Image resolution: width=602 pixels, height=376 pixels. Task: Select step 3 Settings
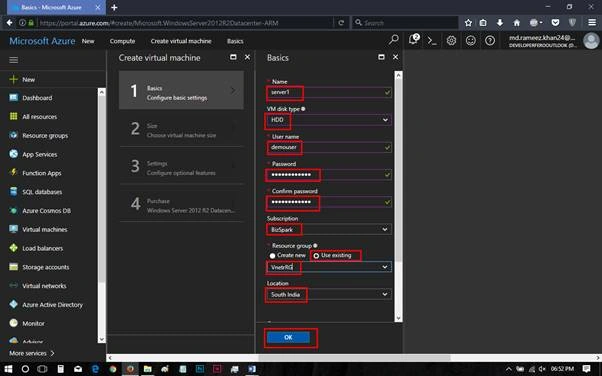pos(181,166)
